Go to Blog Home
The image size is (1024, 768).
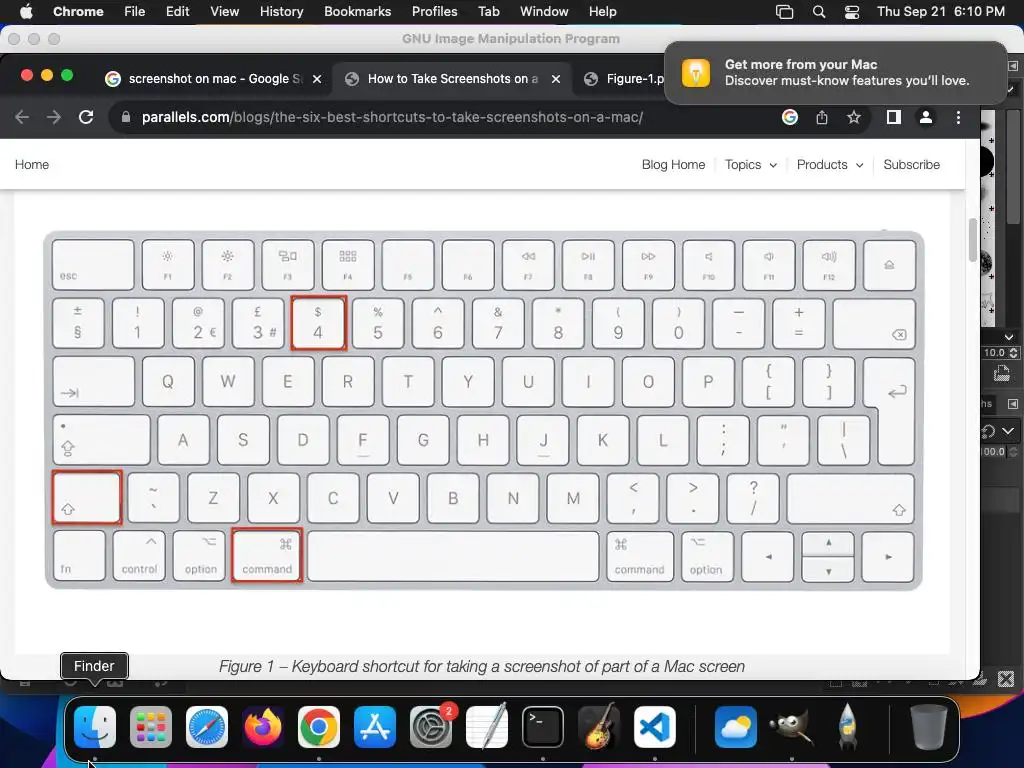coord(673,165)
